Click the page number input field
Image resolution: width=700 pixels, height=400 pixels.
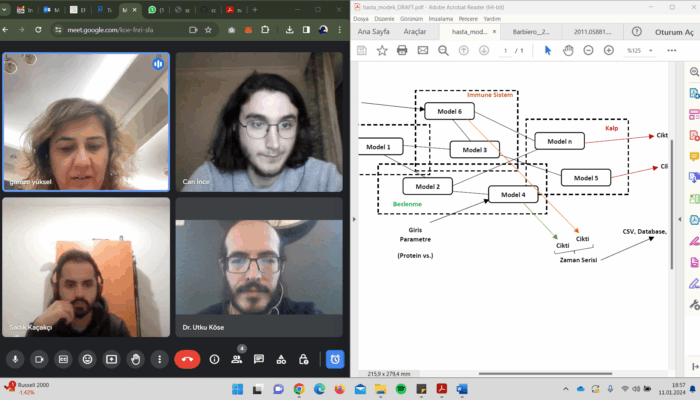[x=506, y=50]
